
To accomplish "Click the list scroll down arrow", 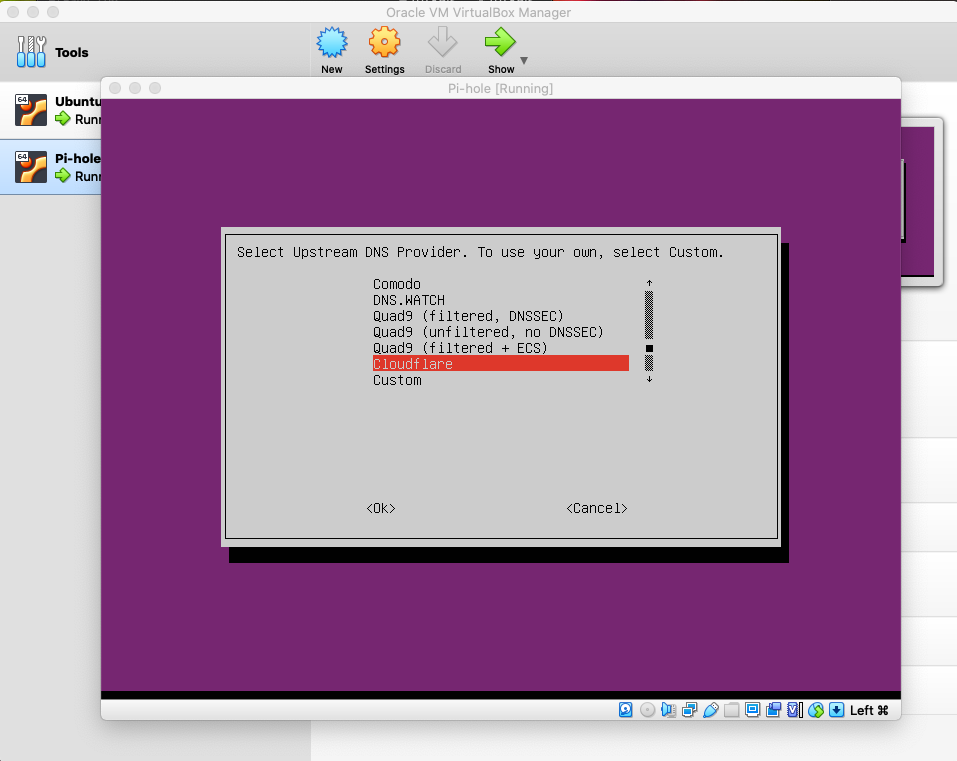I will 649,379.
